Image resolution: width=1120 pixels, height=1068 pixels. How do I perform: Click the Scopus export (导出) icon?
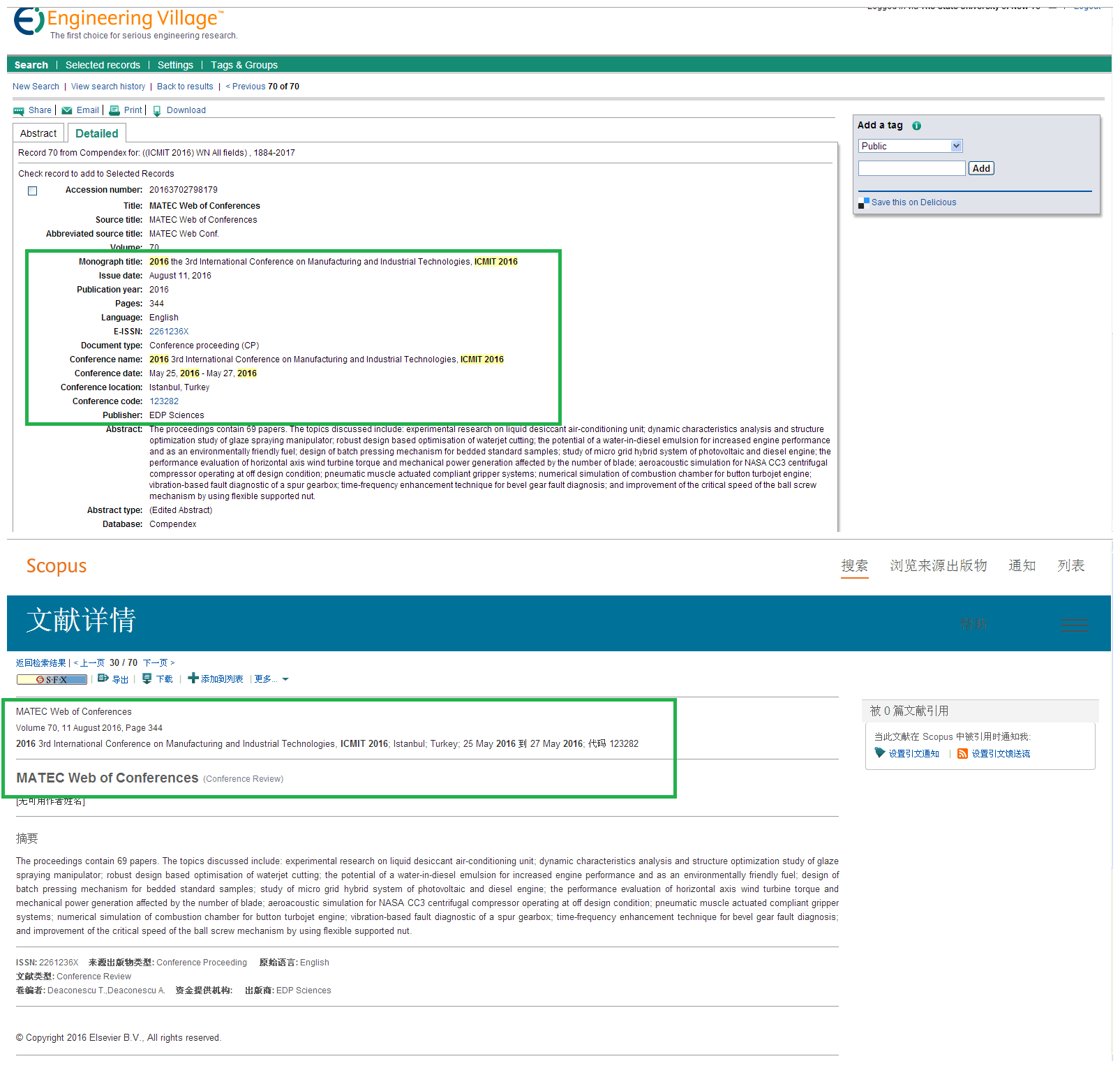click(x=103, y=678)
